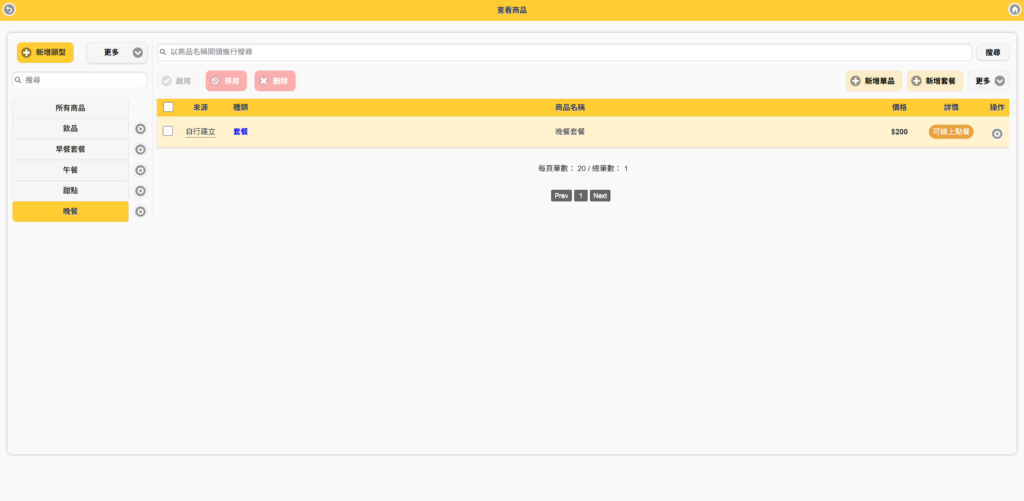Select the 所有商品 category
The image size is (1024, 501).
pos(70,108)
